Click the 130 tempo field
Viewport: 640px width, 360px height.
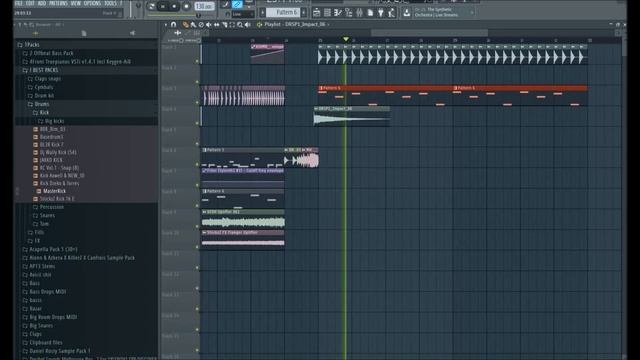pyautogui.click(x=204, y=6)
